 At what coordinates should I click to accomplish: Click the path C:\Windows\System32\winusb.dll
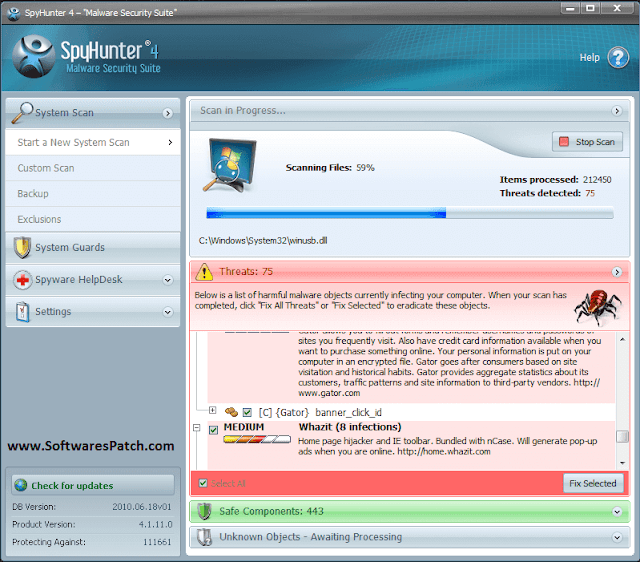[263, 241]
